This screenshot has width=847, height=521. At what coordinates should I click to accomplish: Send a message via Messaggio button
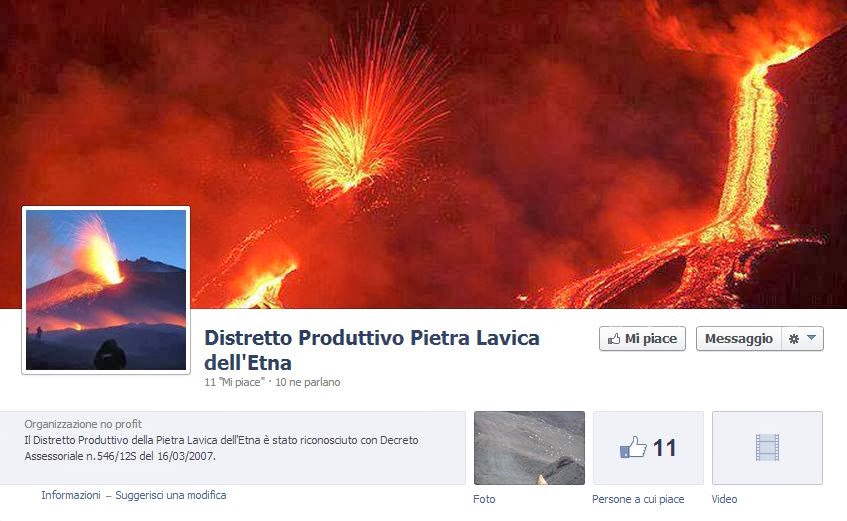(x=738, y=339)
